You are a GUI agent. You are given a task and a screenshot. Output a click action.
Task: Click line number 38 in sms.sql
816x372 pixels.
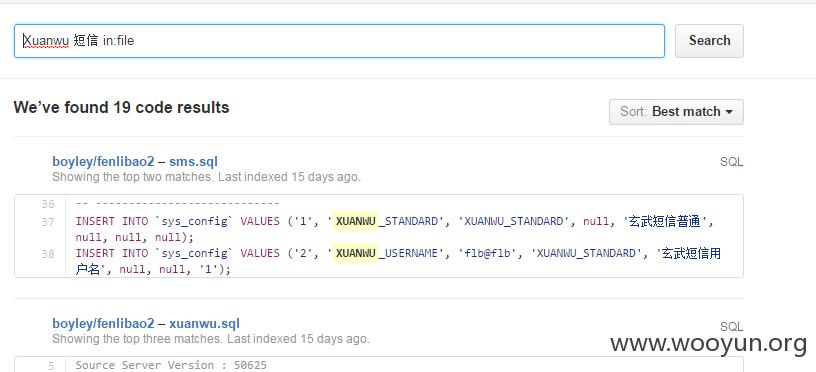tap(47, 254)
